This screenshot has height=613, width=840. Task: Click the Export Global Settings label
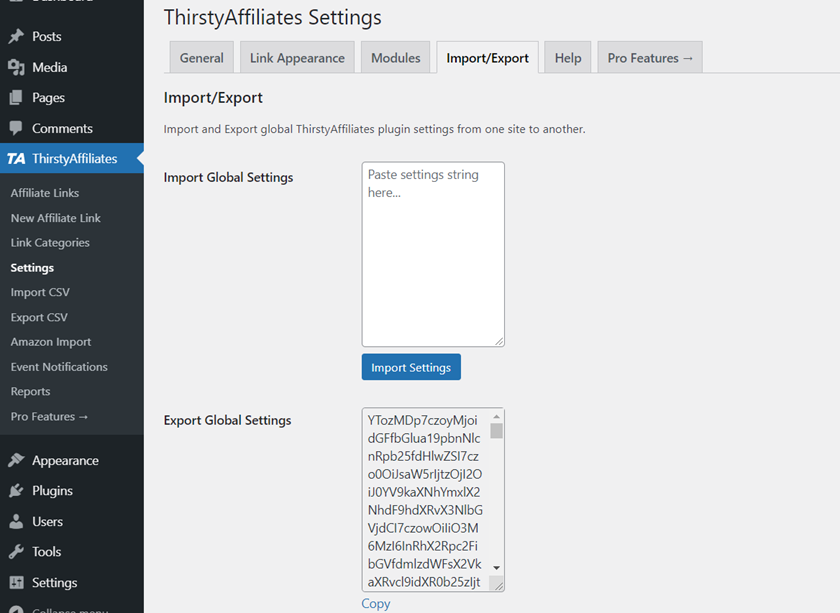227,420
